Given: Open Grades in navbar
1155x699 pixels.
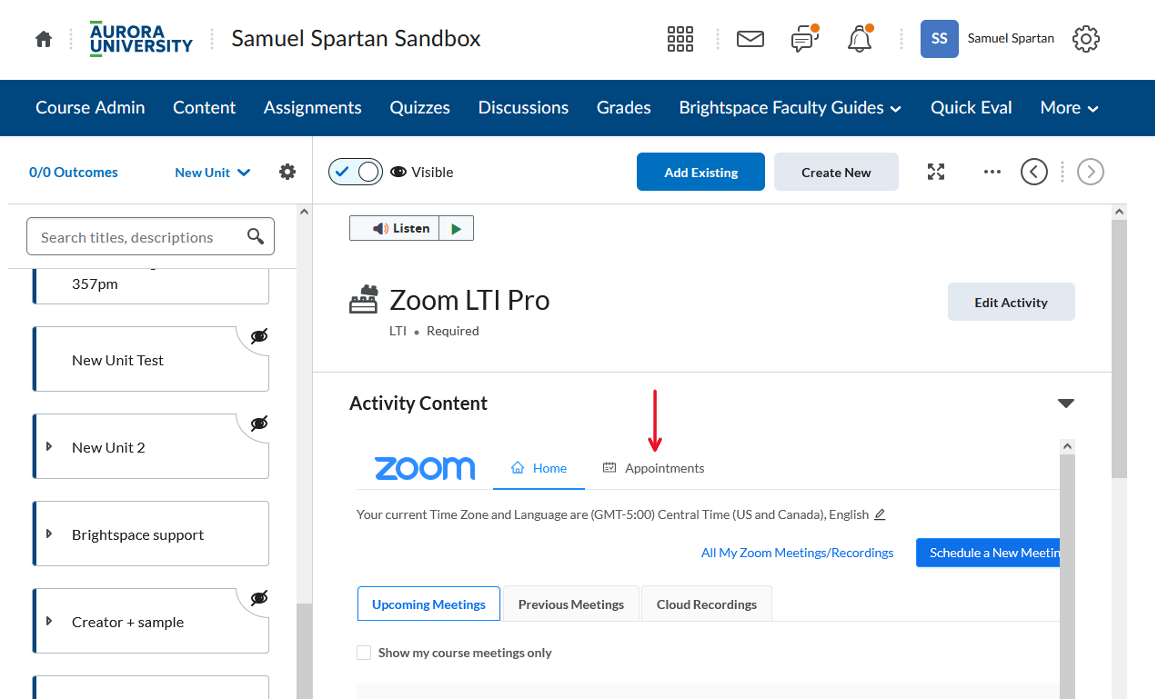Looking at the screenshot, I should [624, 108].
